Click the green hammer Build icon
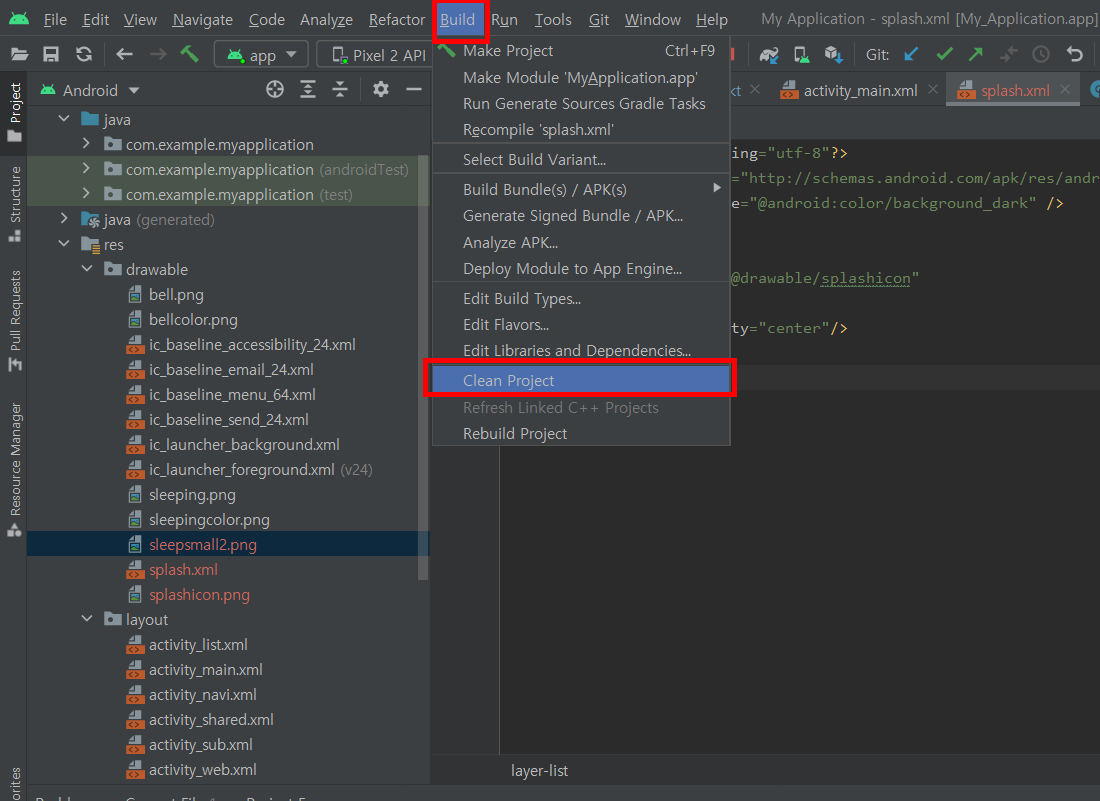Viewport: 1100px width, 801px height. pos(189,54)
